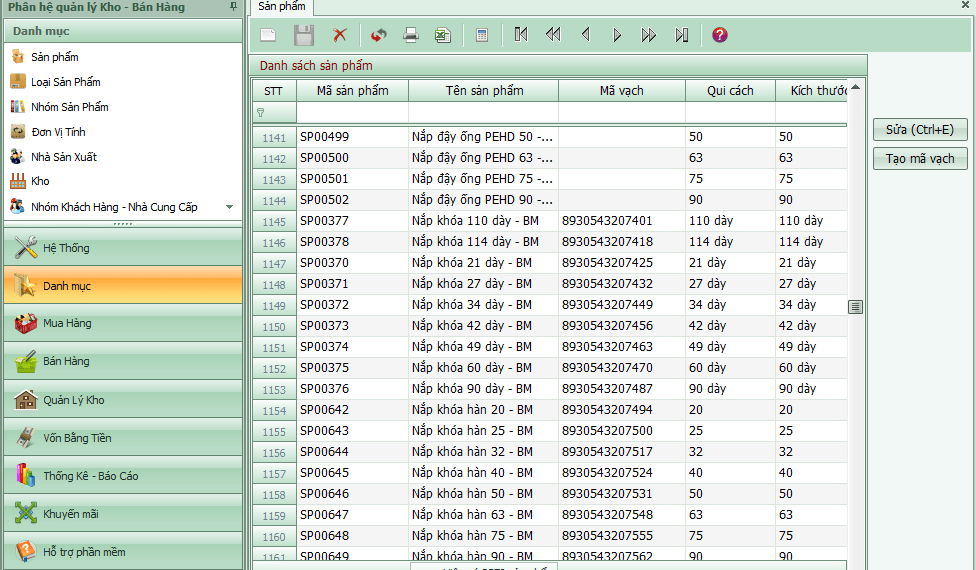Jump to first record navigation icon
976x570 pixels.
[521, 35]
